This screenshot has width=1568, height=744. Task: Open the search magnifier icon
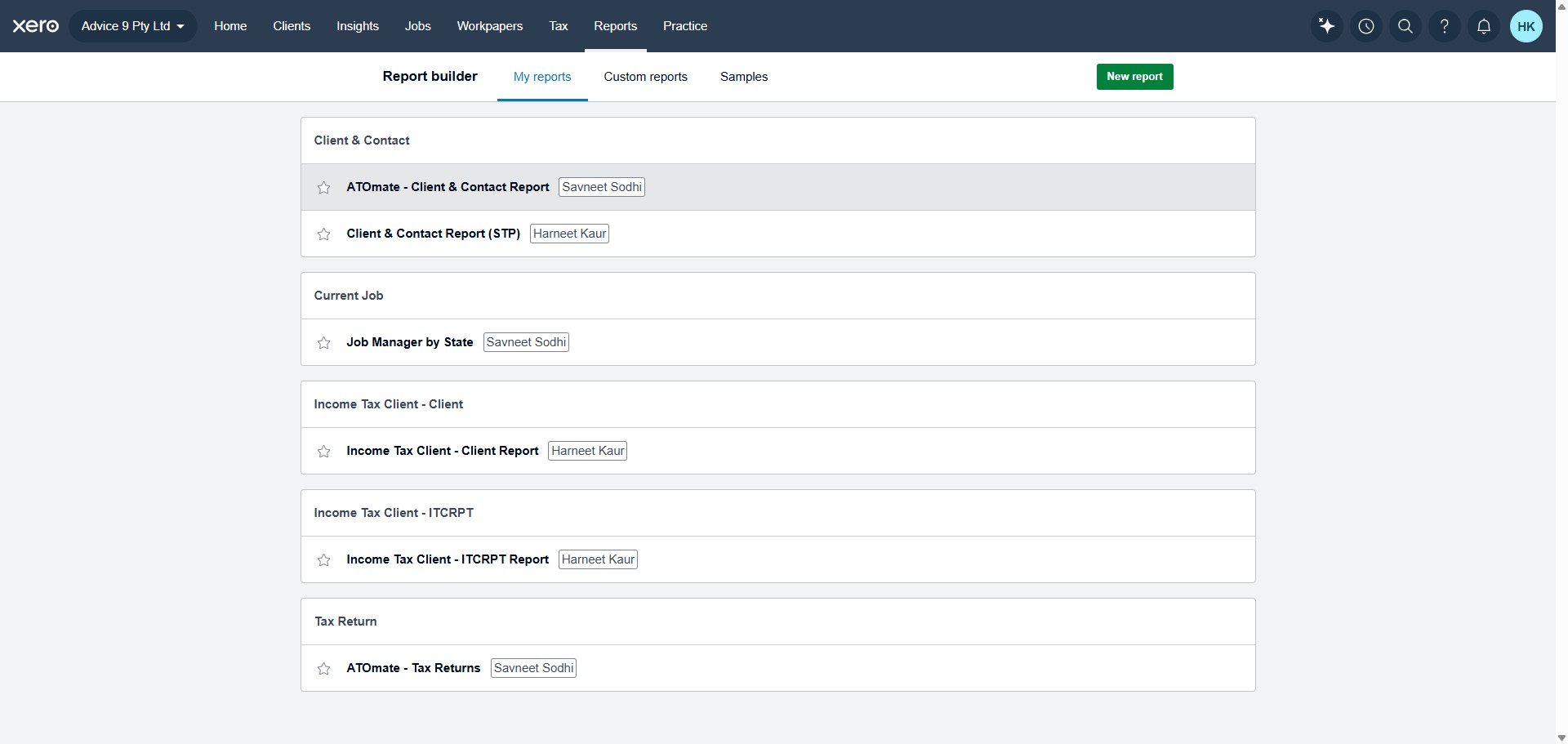(x=1405, y=26)
